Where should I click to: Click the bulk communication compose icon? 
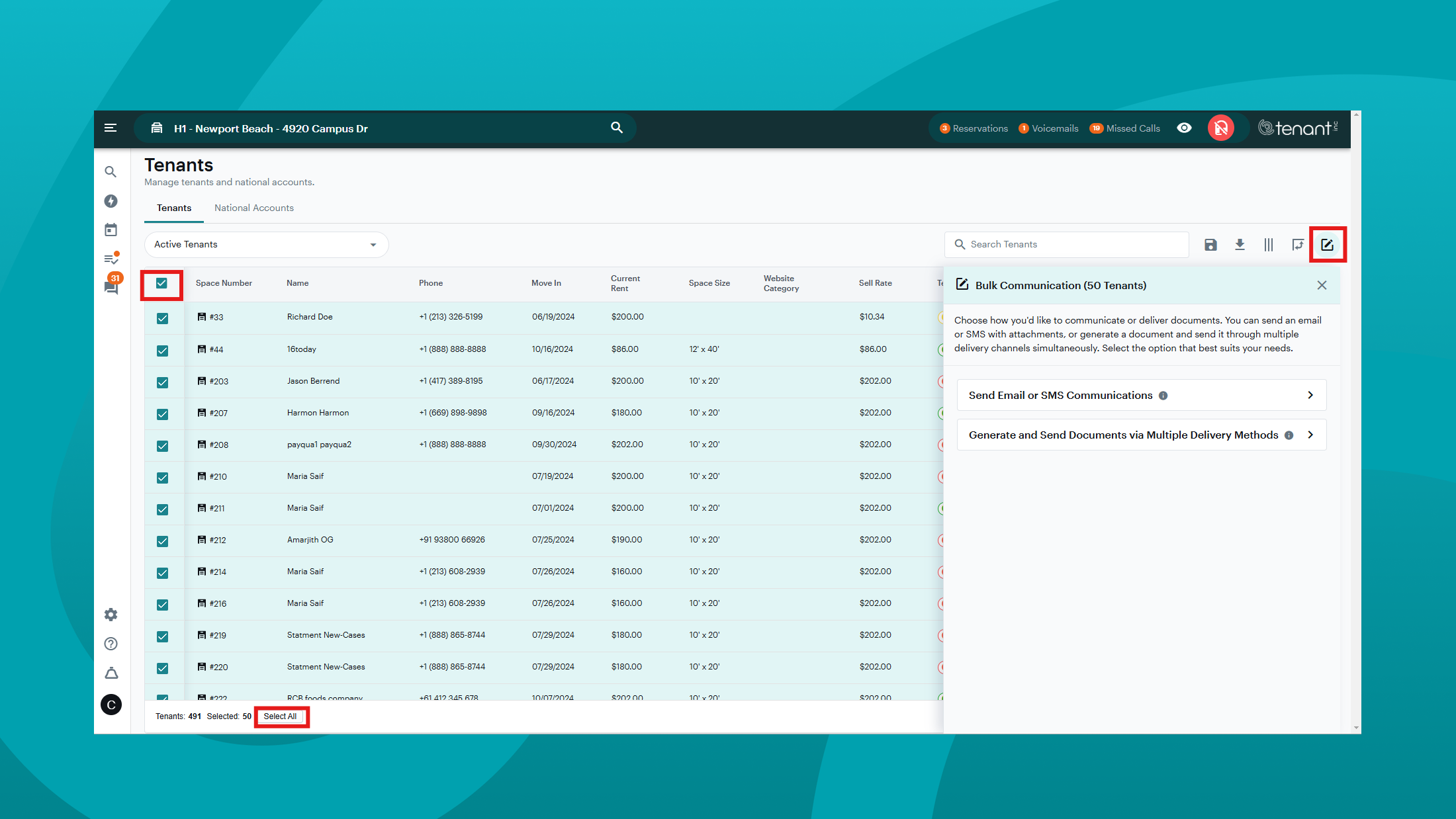point(1328,244)
